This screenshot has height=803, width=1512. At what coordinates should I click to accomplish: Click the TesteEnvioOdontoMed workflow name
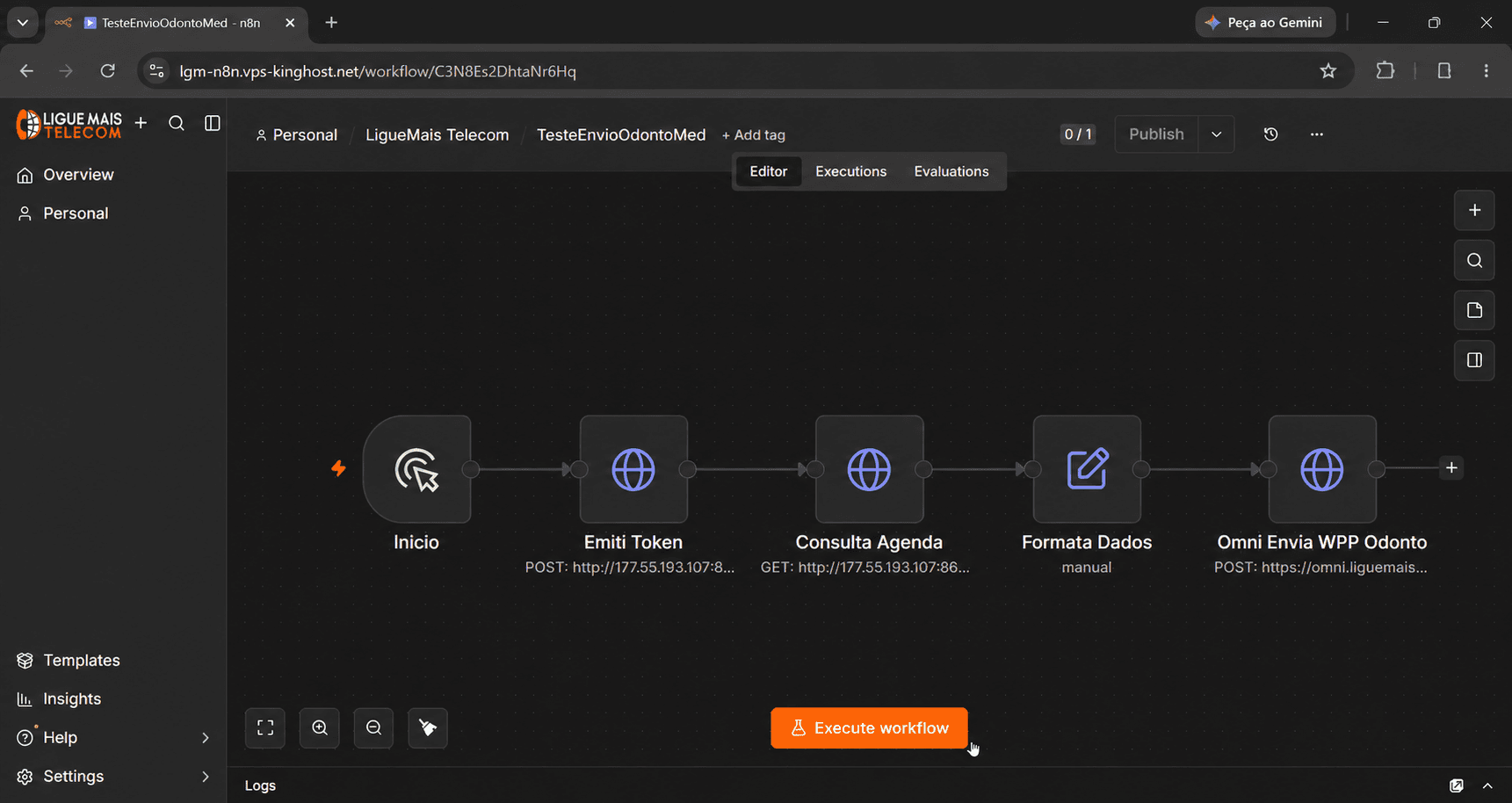621,135
